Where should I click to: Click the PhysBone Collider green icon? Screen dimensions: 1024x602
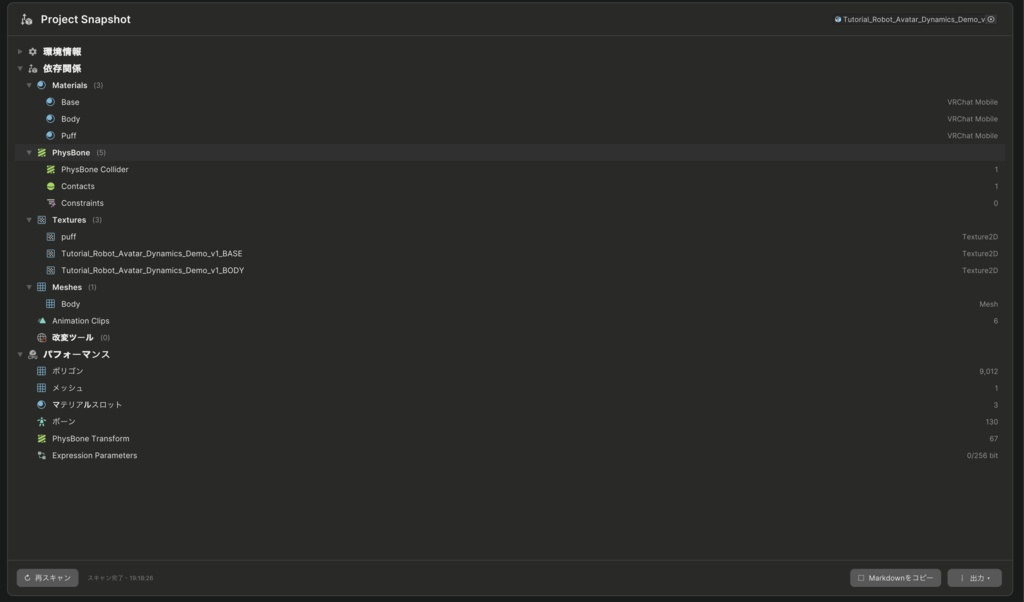click(x=50, y=169)
